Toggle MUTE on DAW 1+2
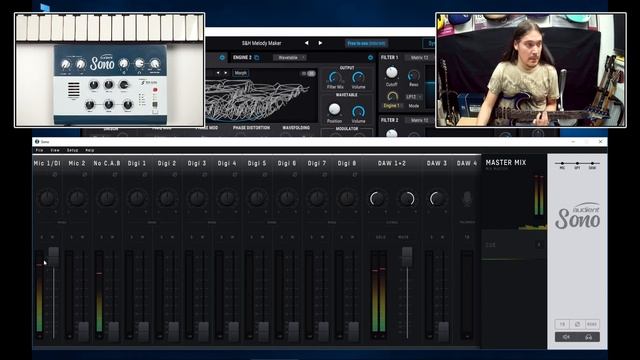Screen dimensions: 640x360 (403, 237)
